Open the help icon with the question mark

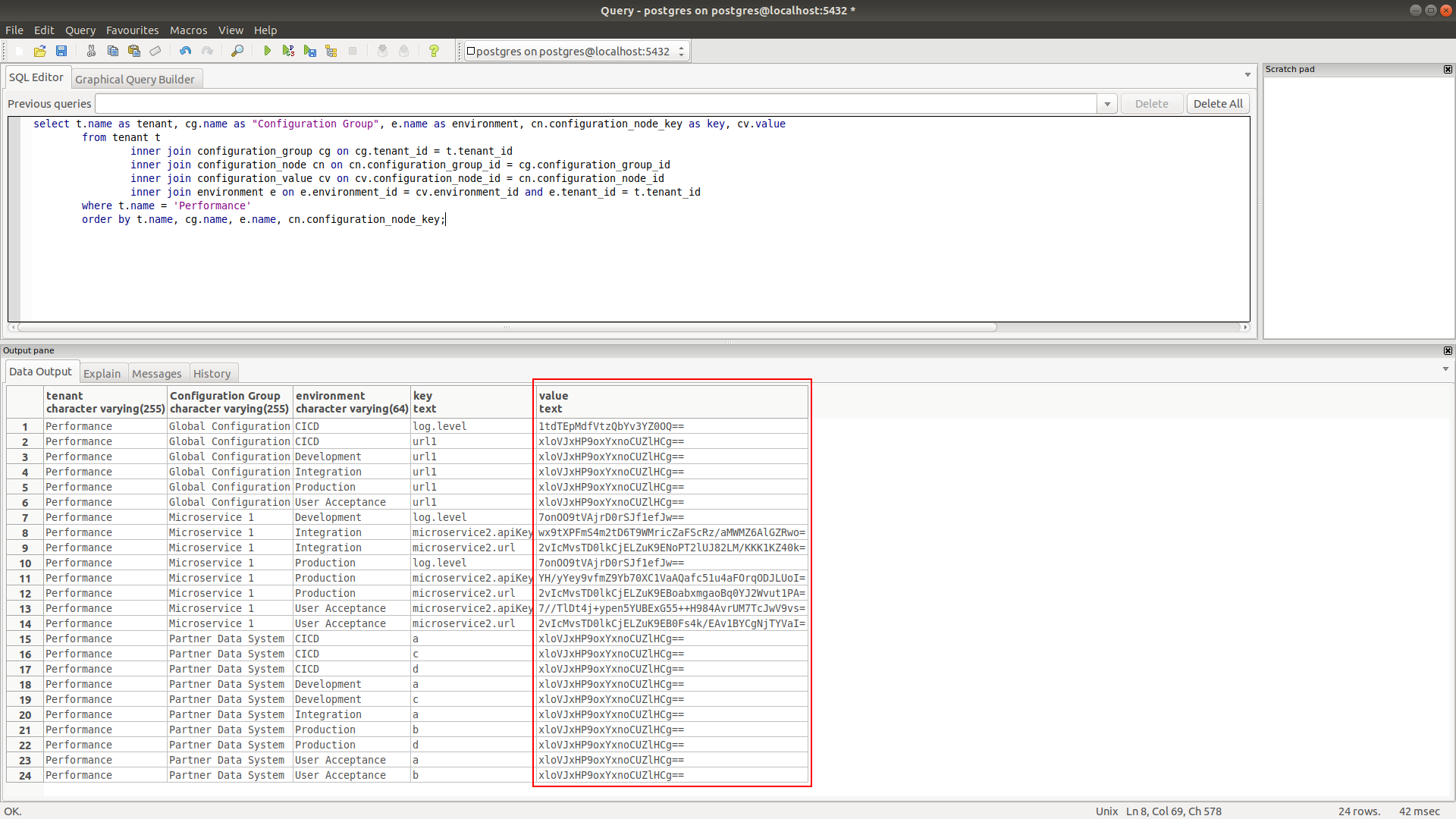(434, 51)
